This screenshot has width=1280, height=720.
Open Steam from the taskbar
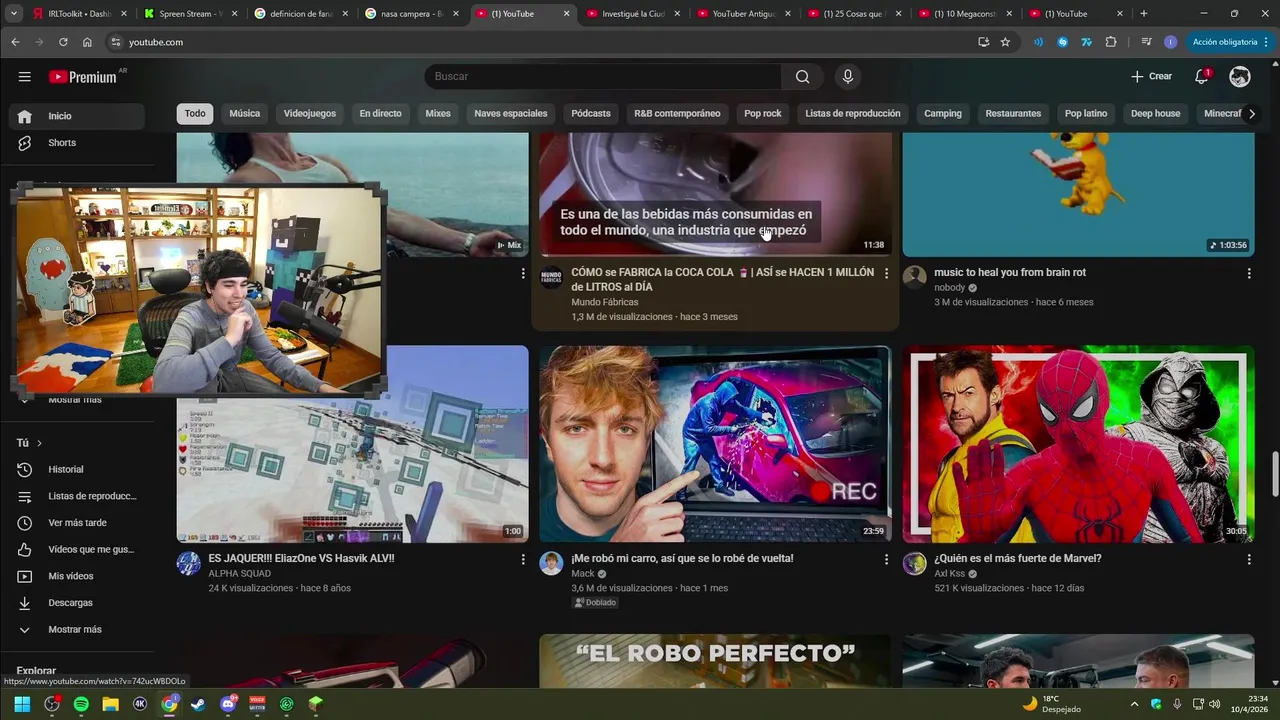[199, 704]
